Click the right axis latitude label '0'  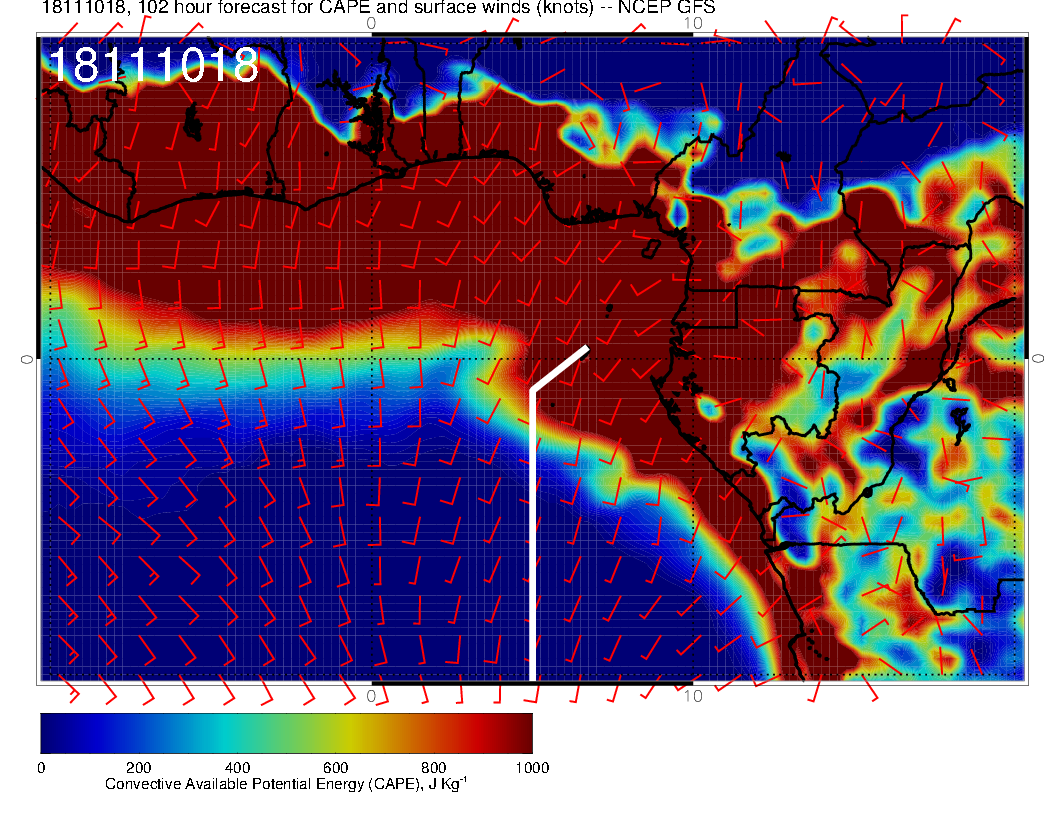(1038, 359)
